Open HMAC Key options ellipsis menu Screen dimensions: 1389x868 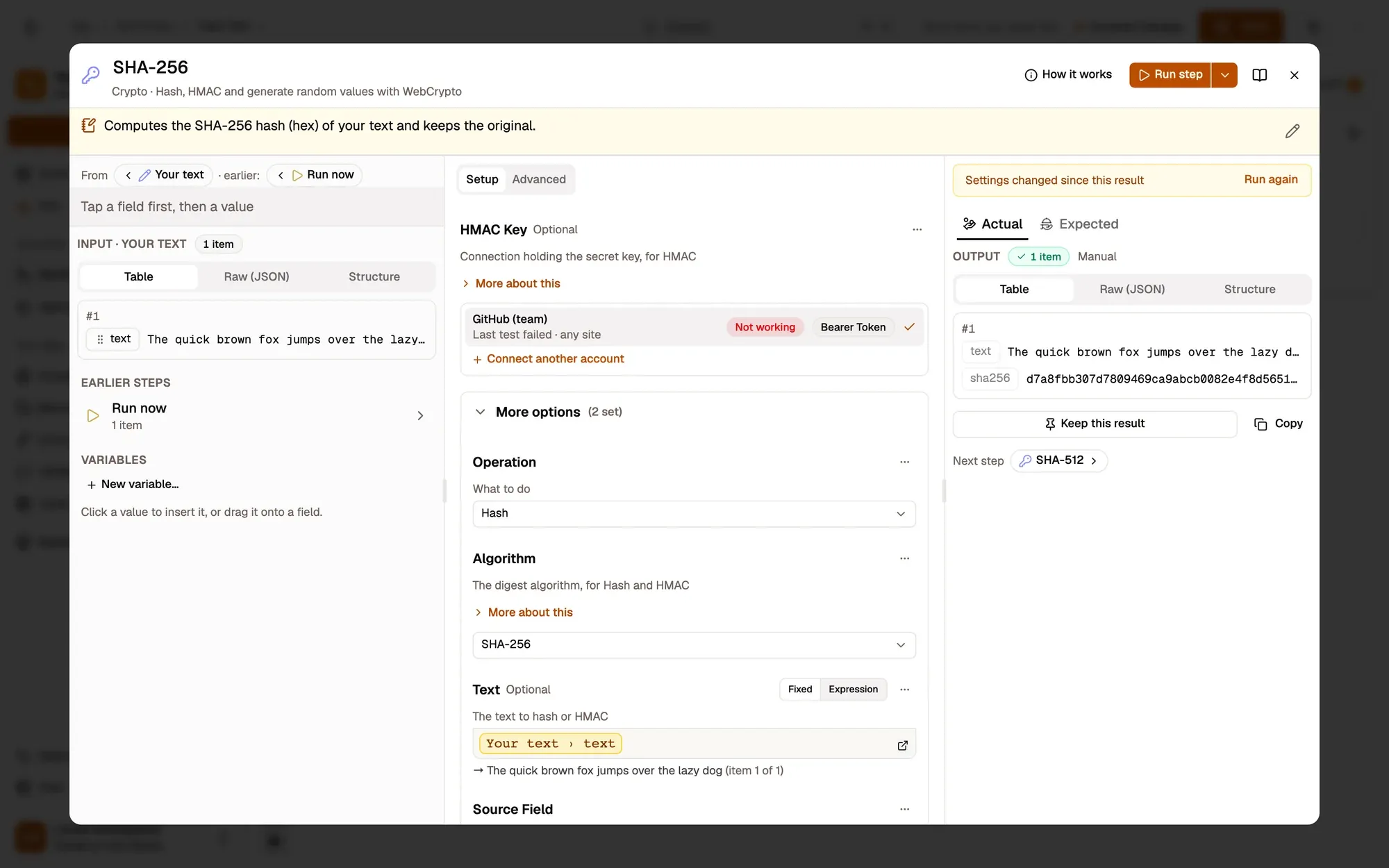point(917,229)
